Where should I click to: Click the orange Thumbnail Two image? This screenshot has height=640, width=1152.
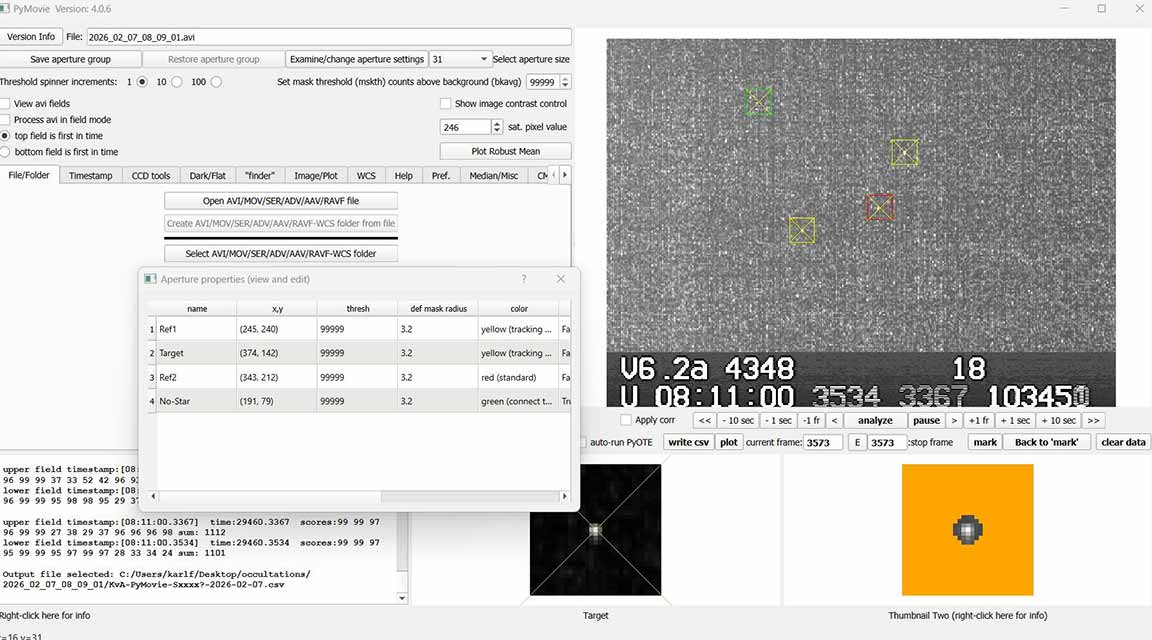tap(967, 529)
